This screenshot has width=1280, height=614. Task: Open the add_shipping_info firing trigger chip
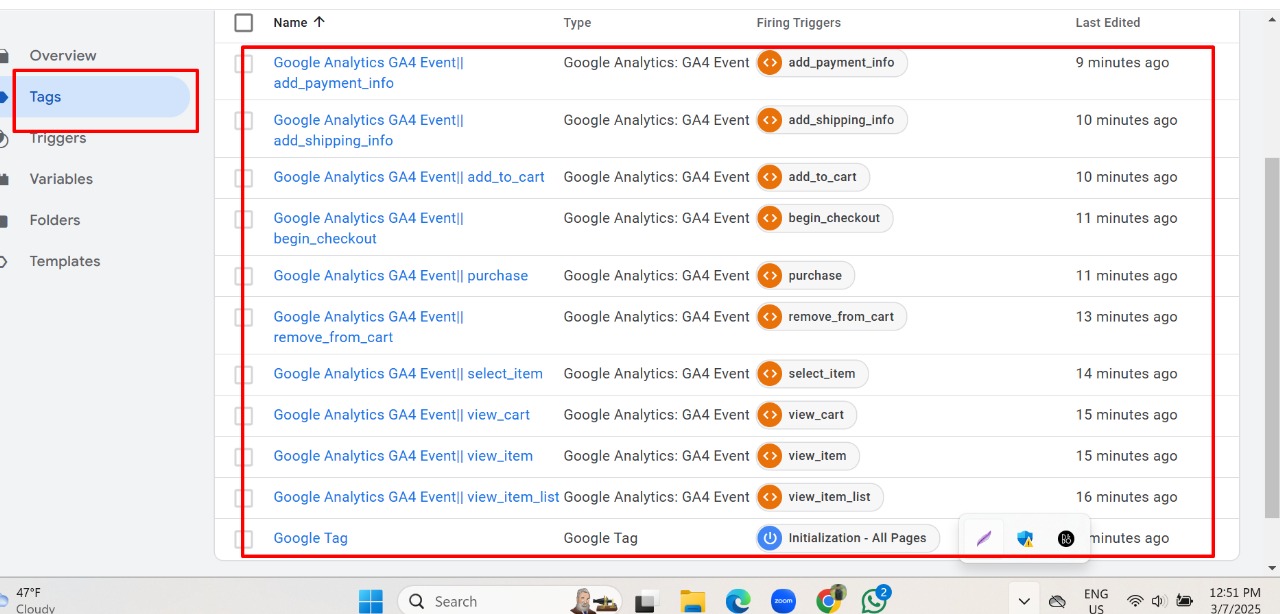pyautogui.click(x=831, y=120)
